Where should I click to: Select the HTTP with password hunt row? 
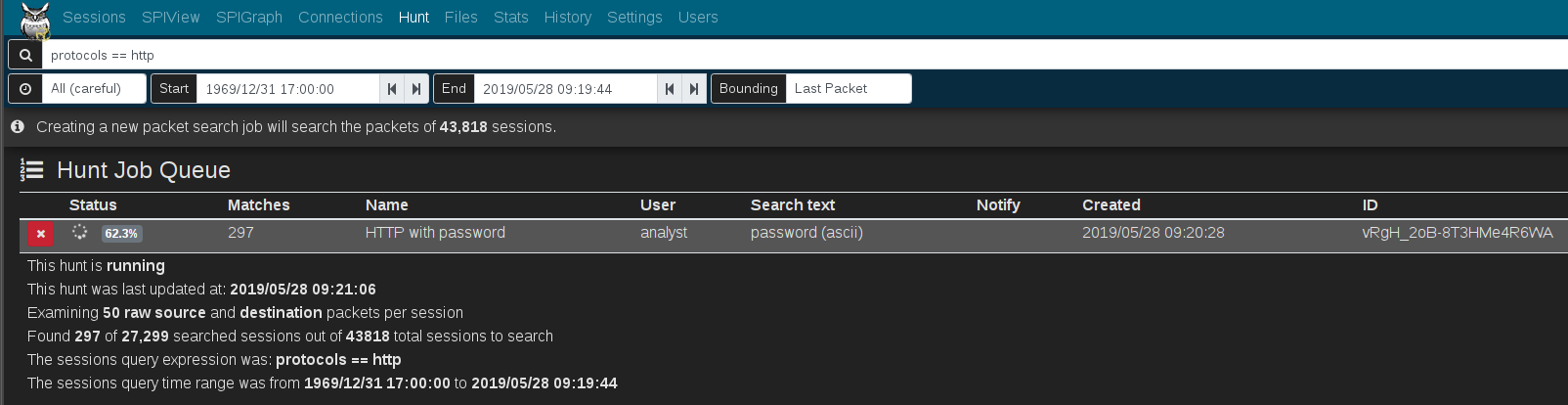(435, 233)
